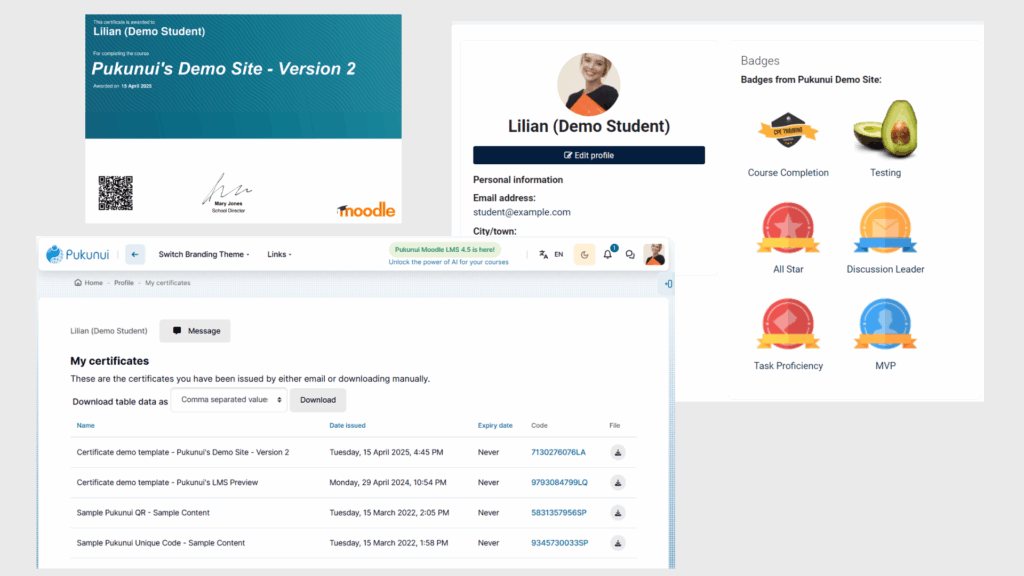1024x576 pixels.
Task: Click row Sample Pukunui QR - Sample Content
Action: click(353, 513)
